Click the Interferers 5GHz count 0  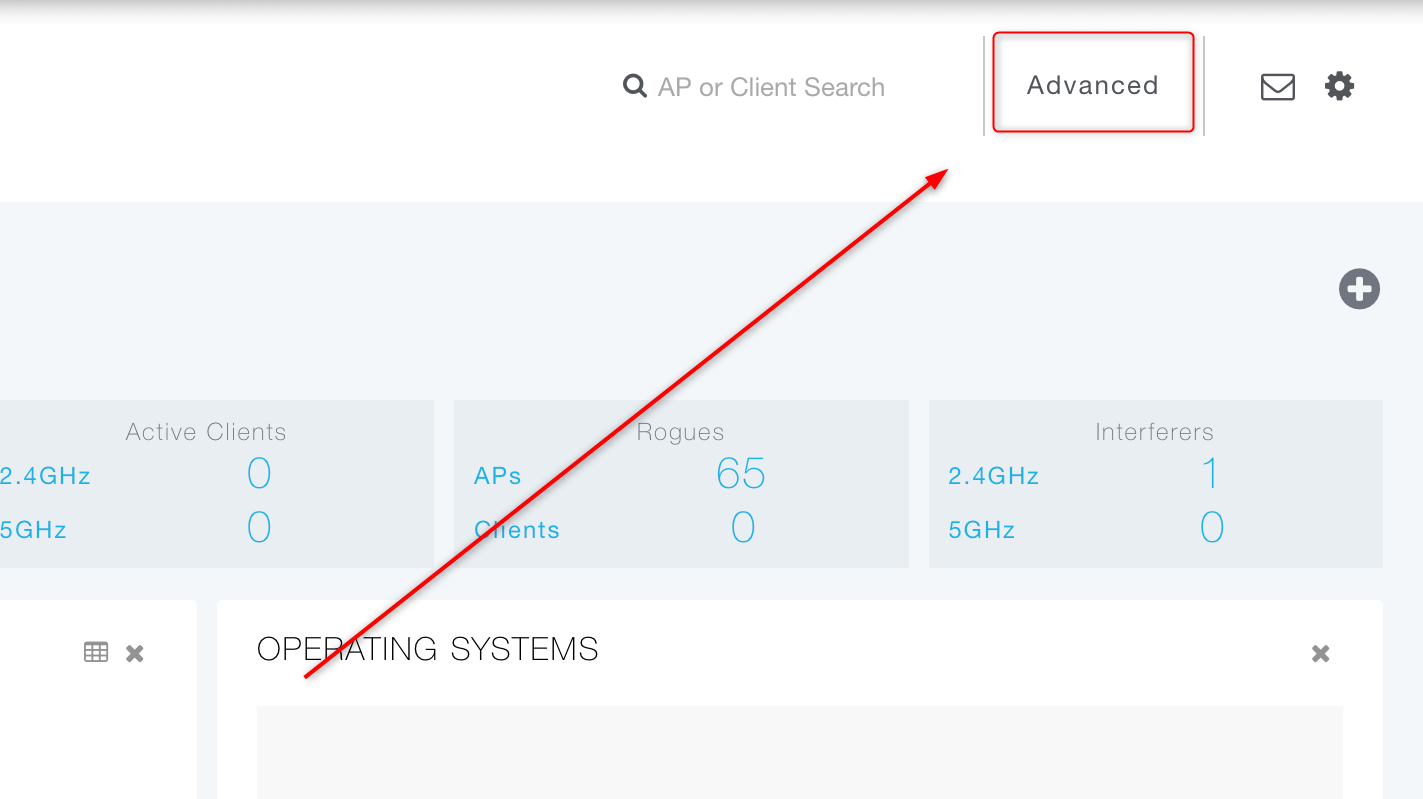pyautogui.click(x=1211, y=528)
